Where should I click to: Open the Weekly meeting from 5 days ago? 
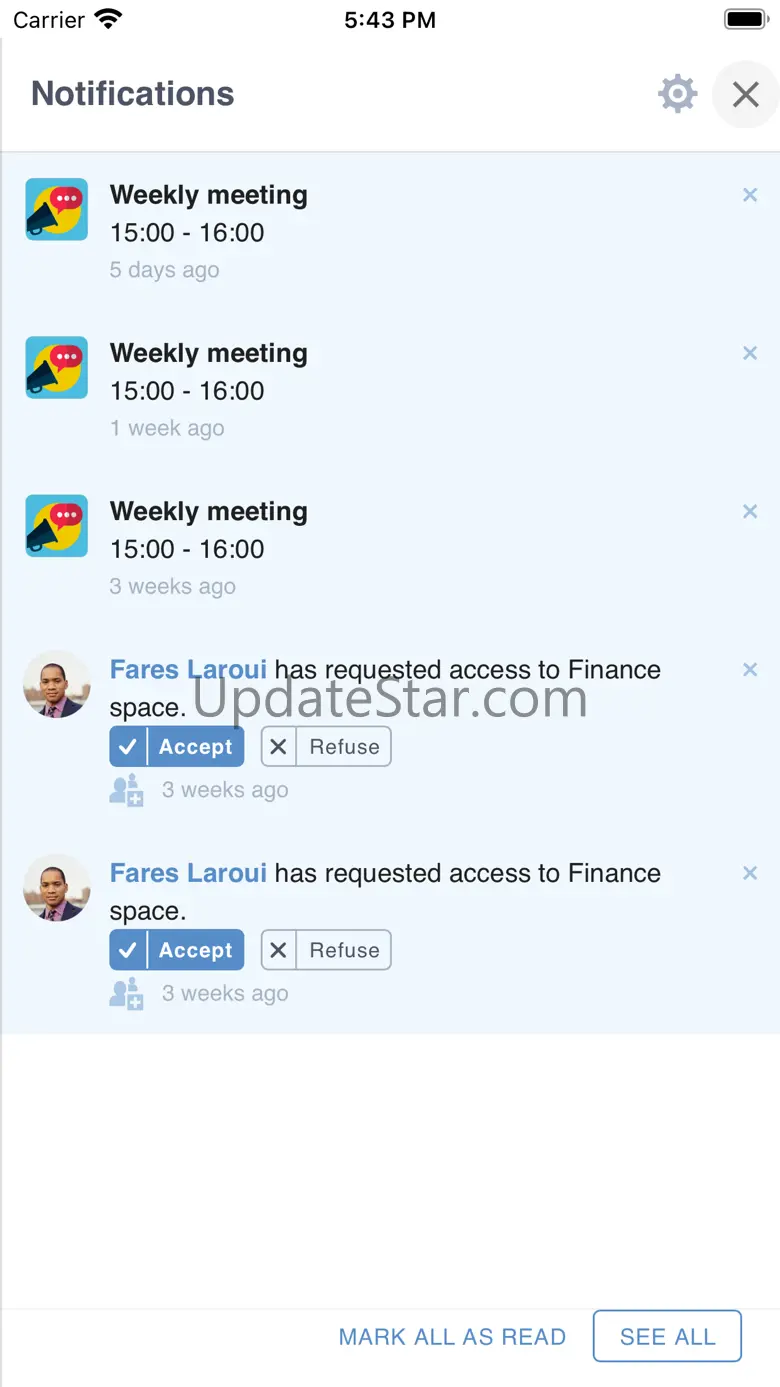click(x=208, y=195)
